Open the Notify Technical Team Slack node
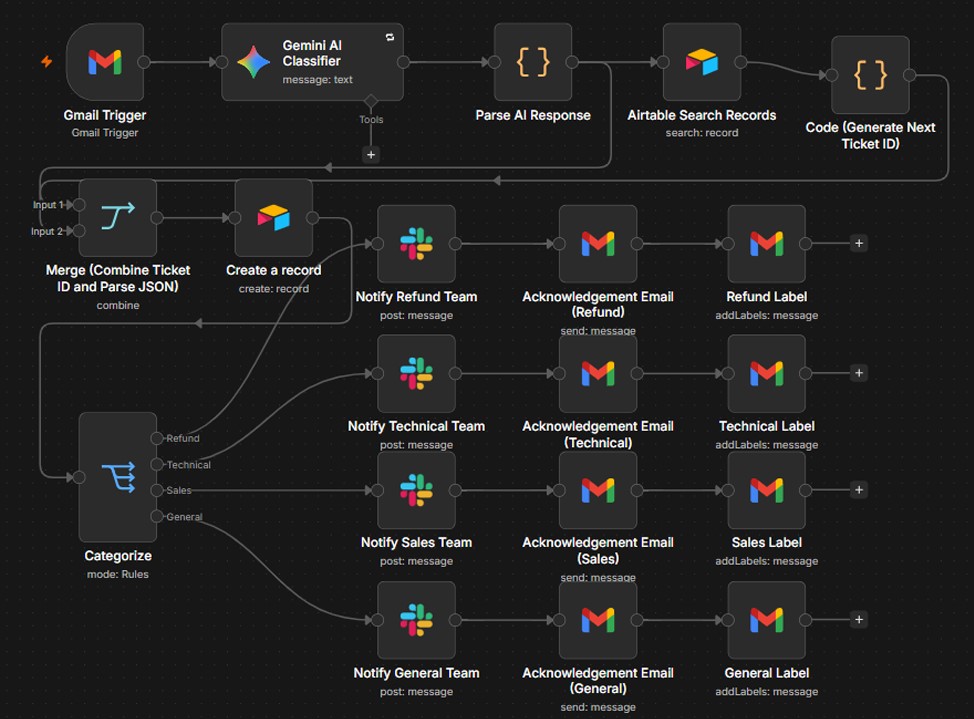This screenshot has height=719, width=974. (x=416, y=373)
